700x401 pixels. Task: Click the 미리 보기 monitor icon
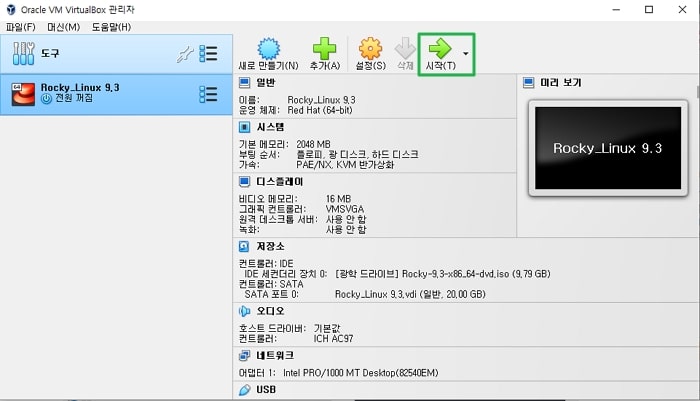coord(529,83)
